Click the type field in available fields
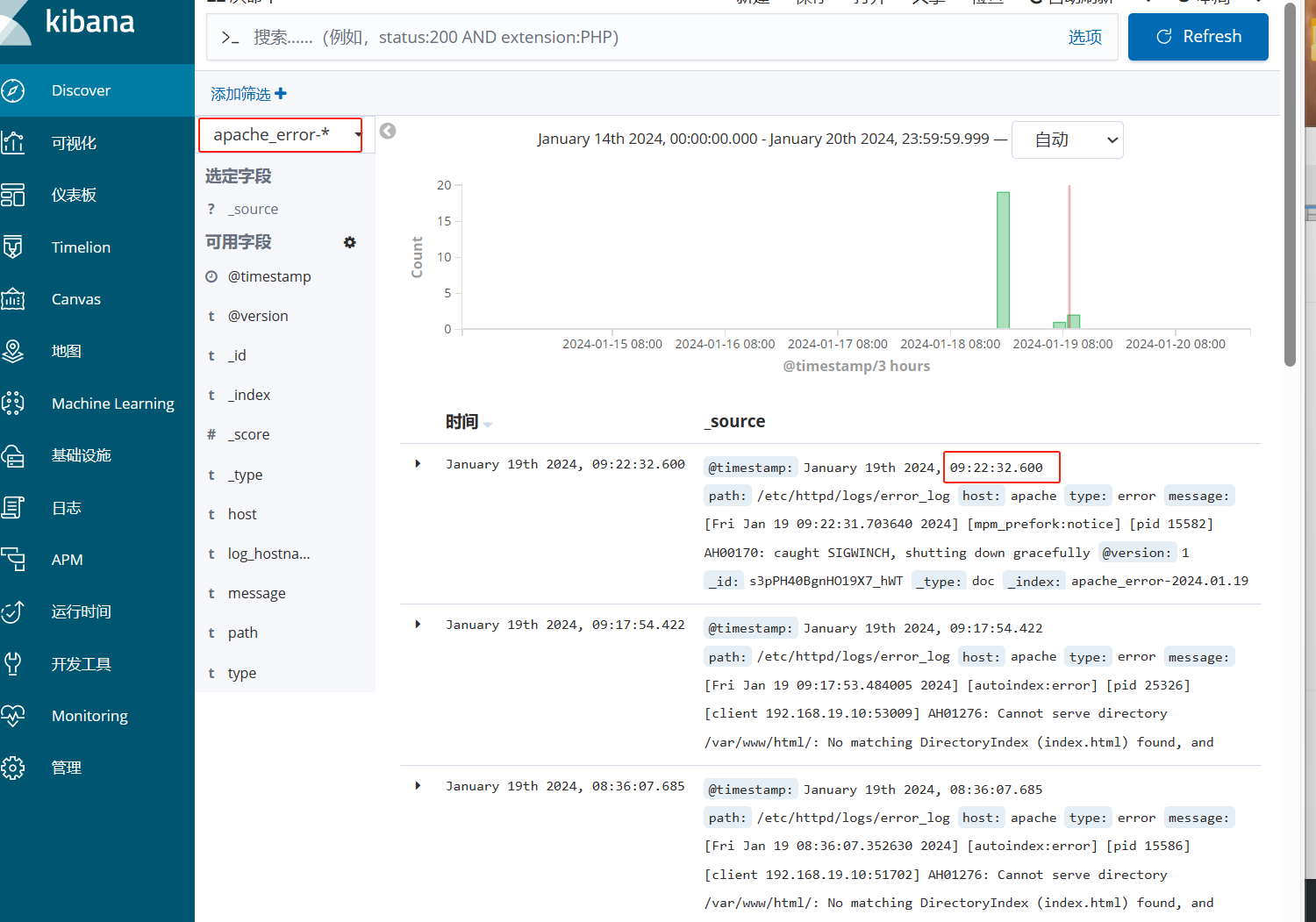Screen dimensions: 1316x922 pyautogui.click(x=242, y=673)
